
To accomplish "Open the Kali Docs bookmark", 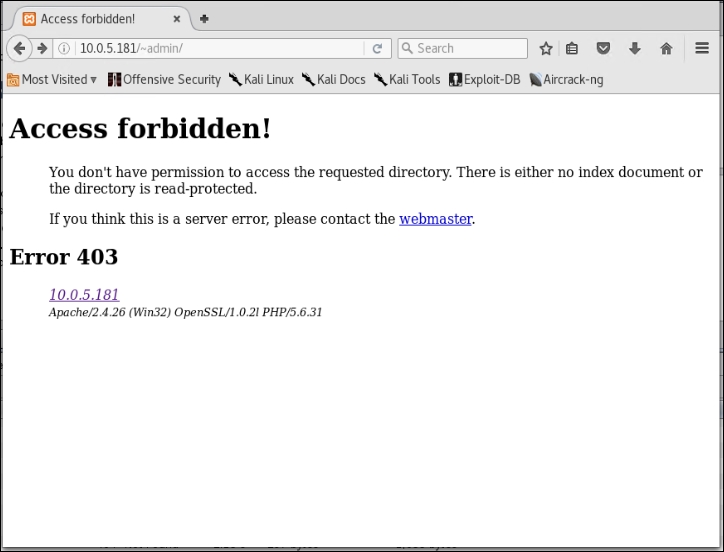I will (334, 79).
